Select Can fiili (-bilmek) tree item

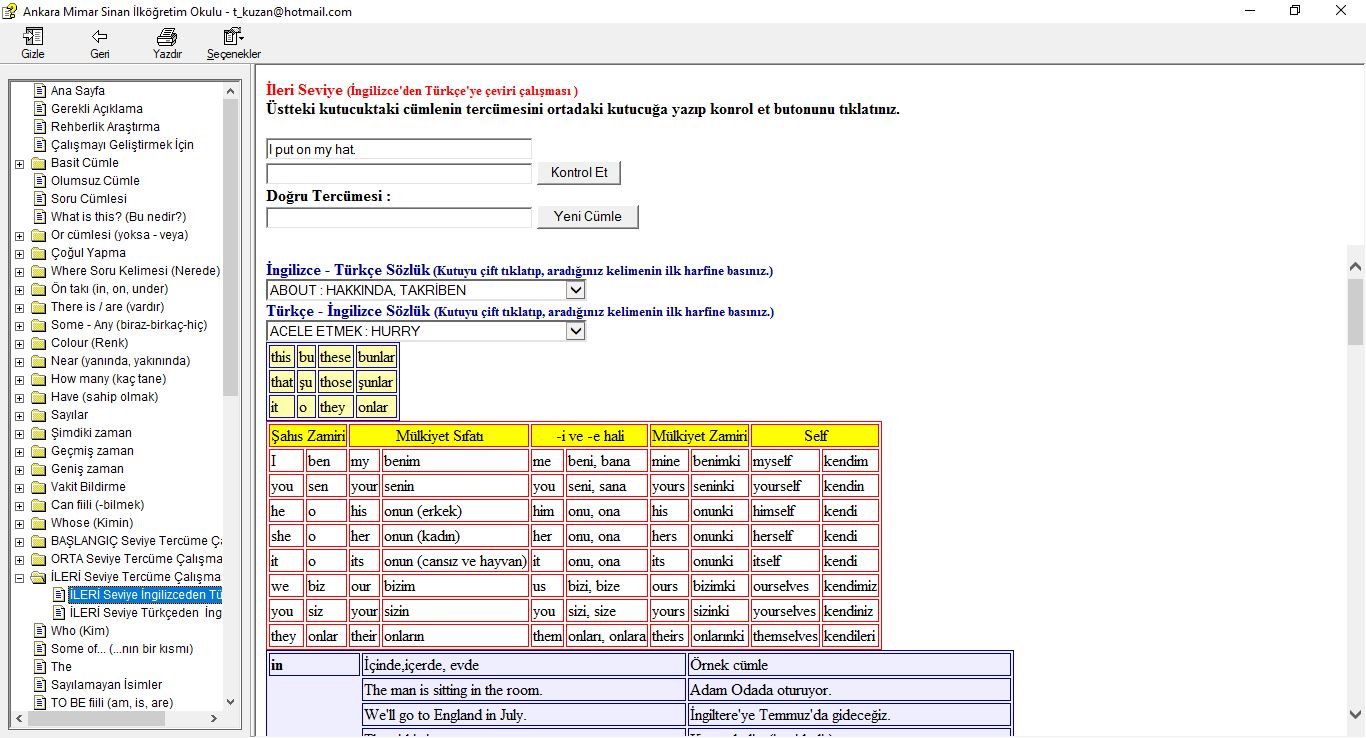(98, 505)
